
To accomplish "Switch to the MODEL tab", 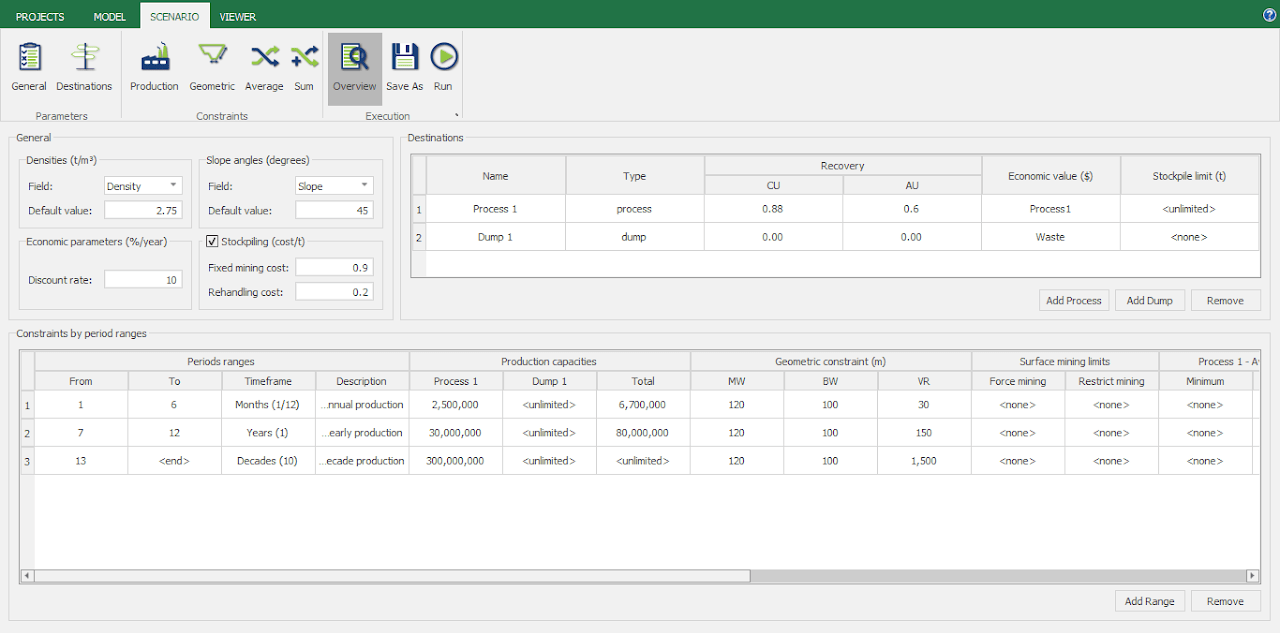I will point(109,17).
